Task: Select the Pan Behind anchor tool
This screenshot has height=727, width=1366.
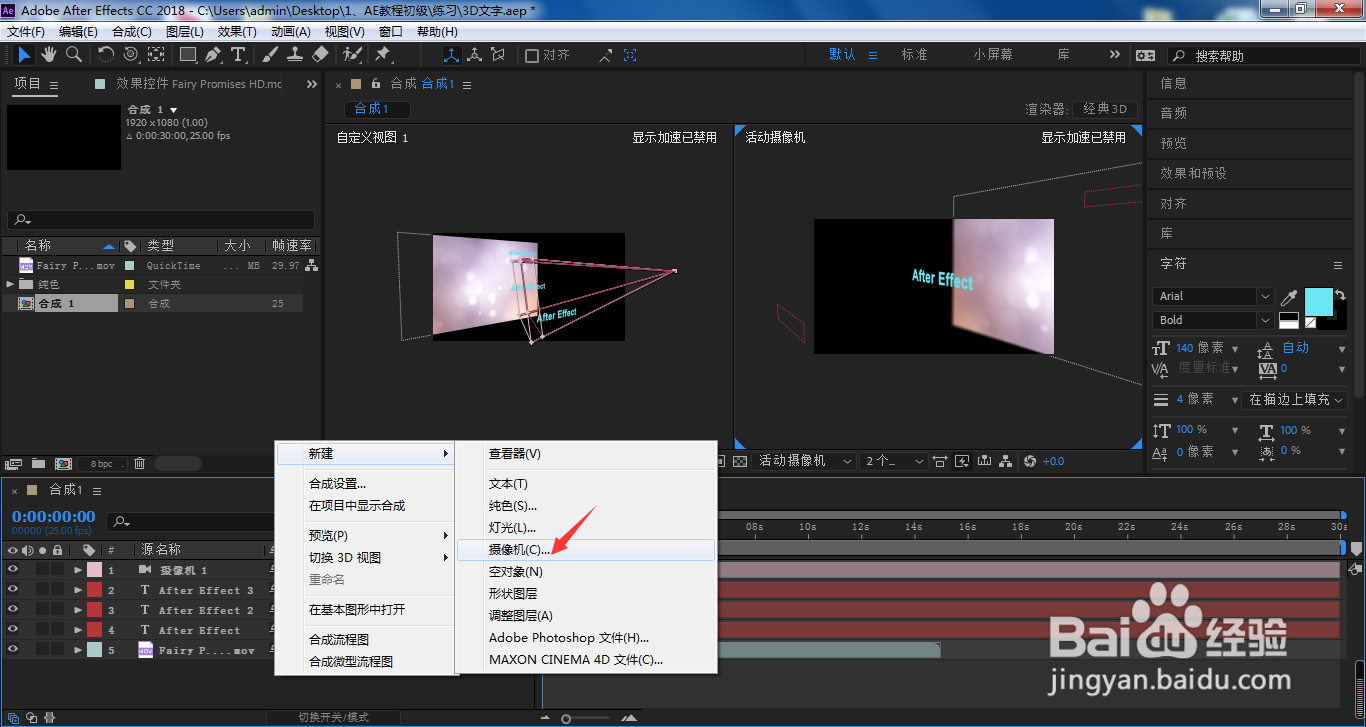Action: click(x=156, y=55)
